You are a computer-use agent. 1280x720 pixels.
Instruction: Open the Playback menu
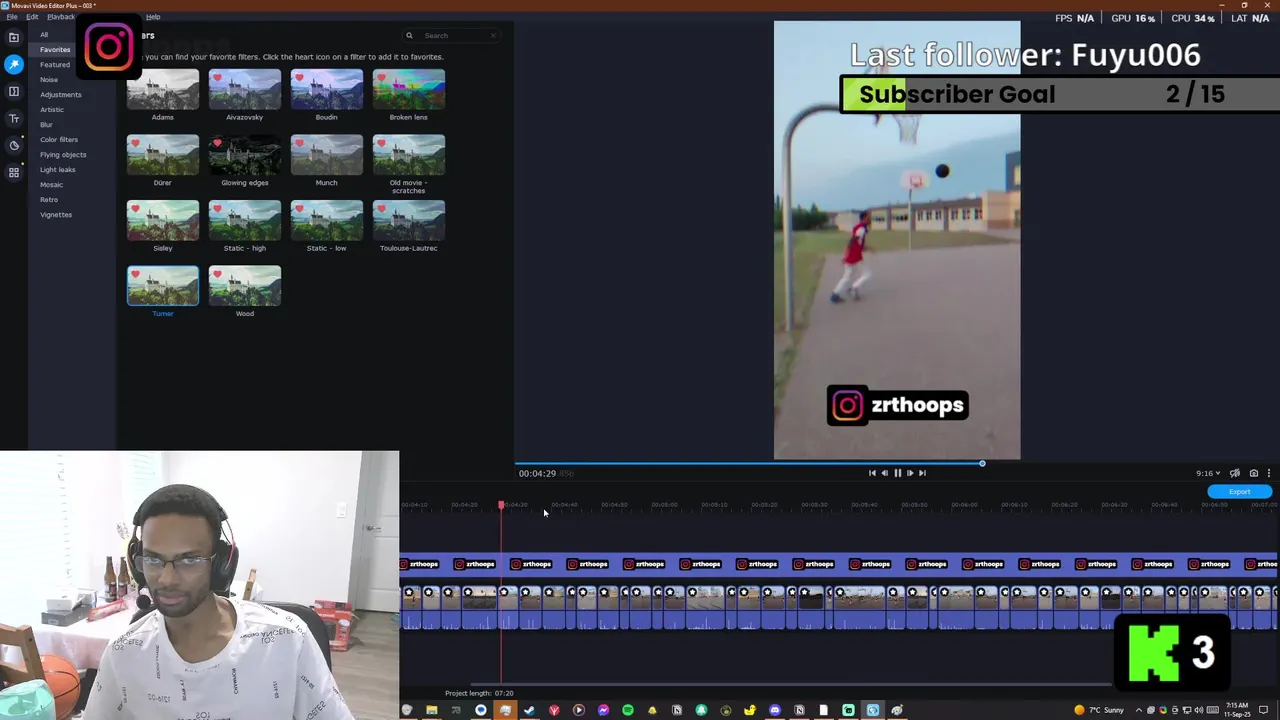pos(61,17)
